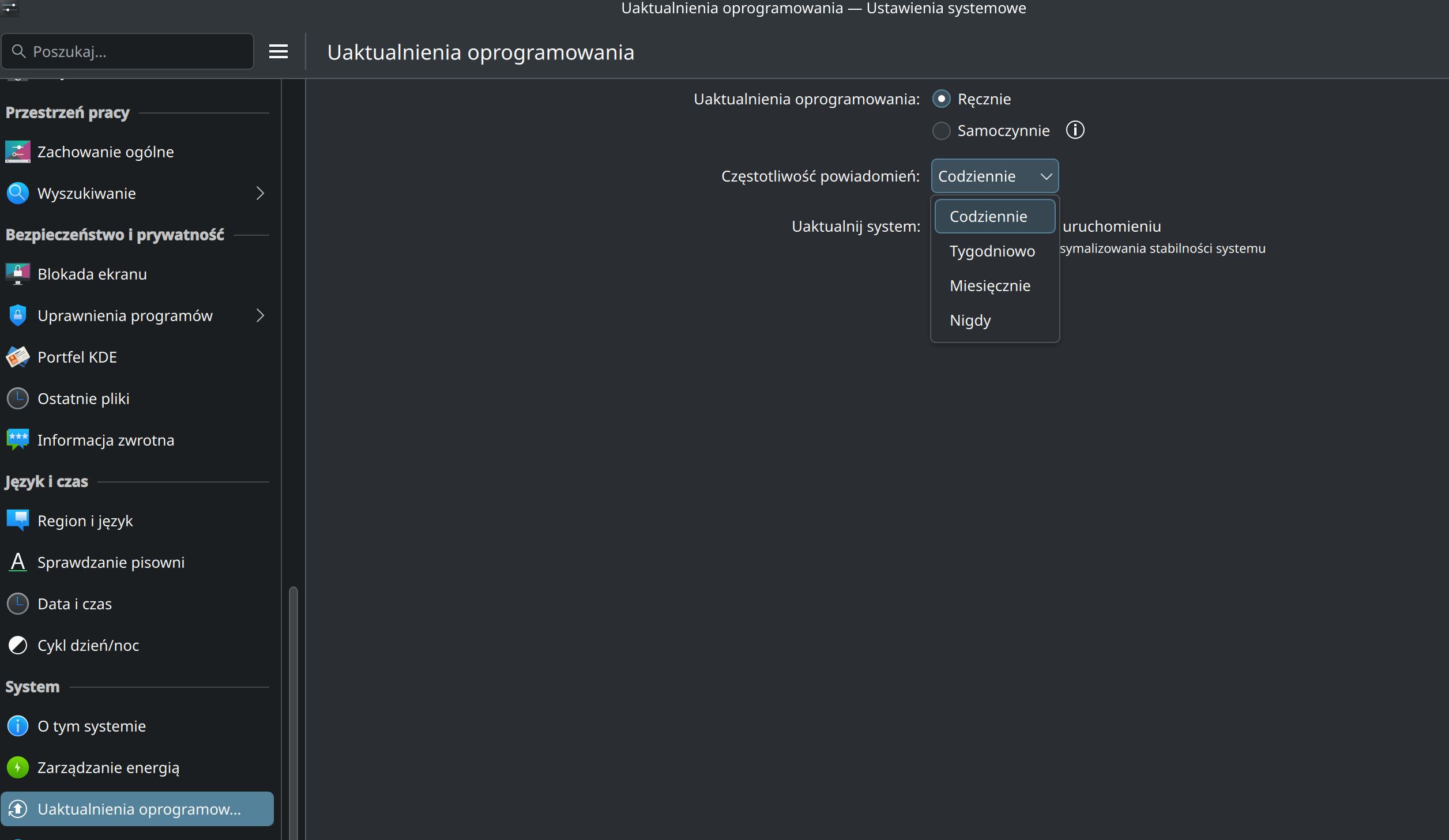Expand Uprawnienia programów chevron arrow
The width and height of the screenshot is (1449, 840).
click(260, 316)
